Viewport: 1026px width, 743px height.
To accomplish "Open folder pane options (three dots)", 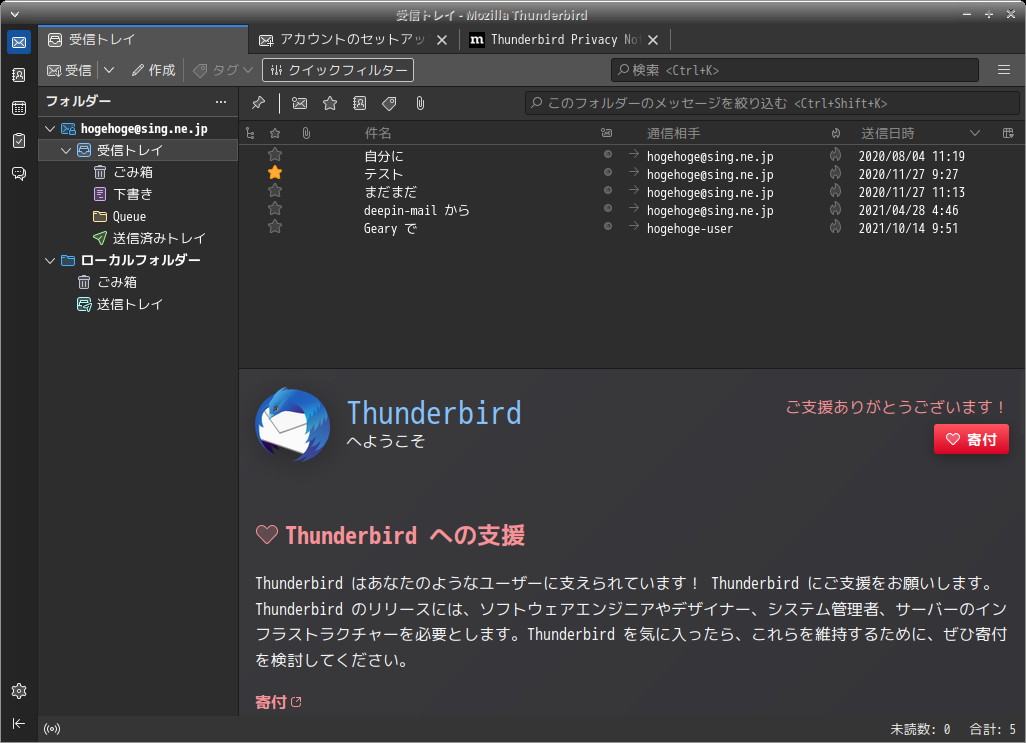I will click(x=221, y=101).
